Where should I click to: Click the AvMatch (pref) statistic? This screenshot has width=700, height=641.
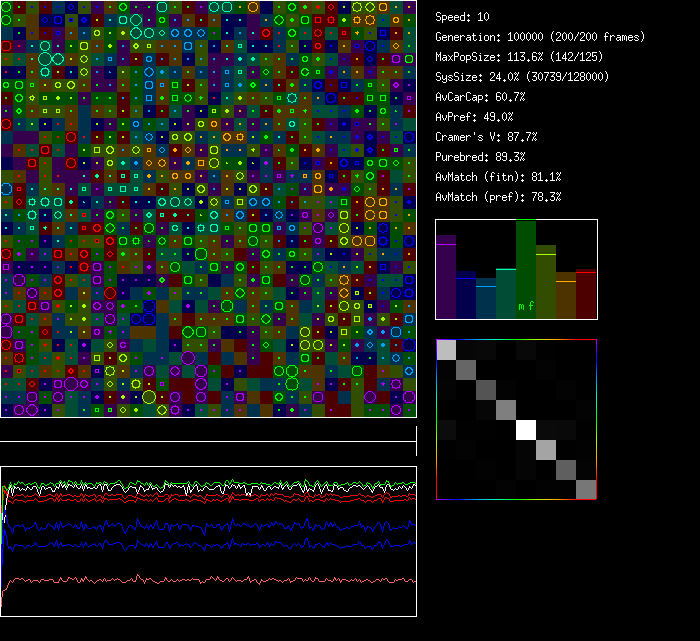click(x=498, y=197)
